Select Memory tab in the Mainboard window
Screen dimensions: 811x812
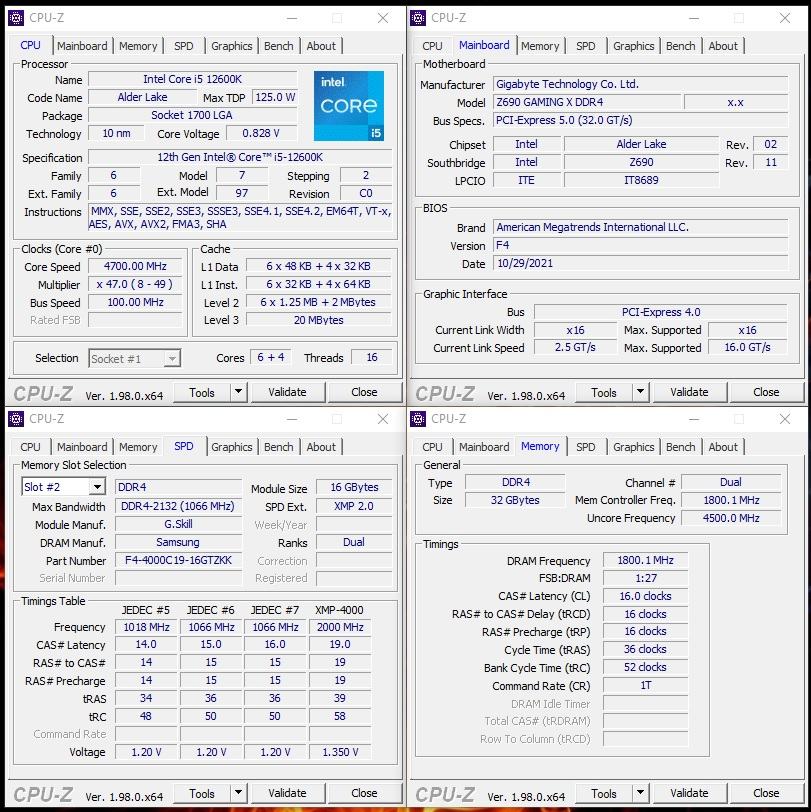point(540,46)
